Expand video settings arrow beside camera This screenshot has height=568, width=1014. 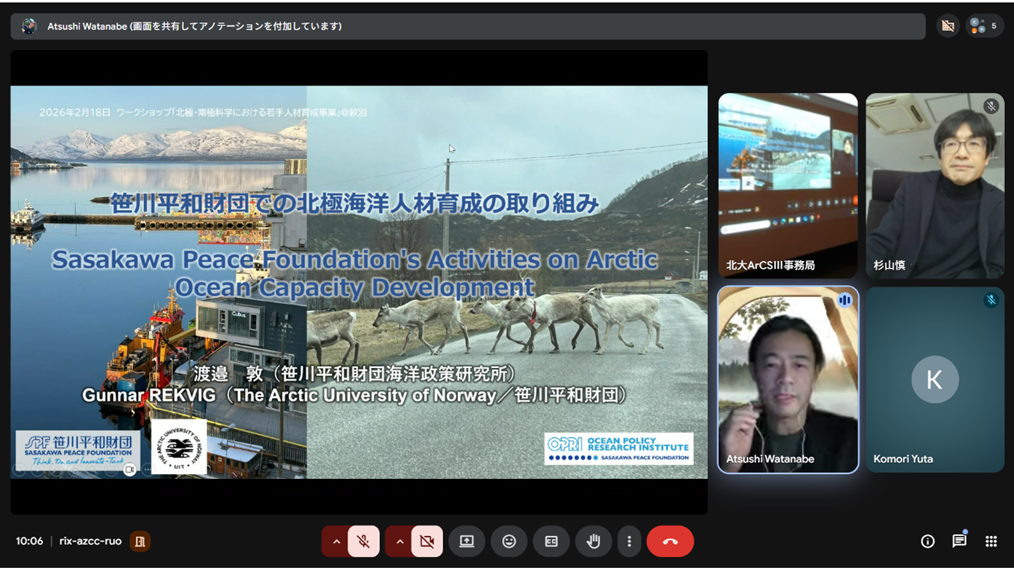[x=399, y=541]
